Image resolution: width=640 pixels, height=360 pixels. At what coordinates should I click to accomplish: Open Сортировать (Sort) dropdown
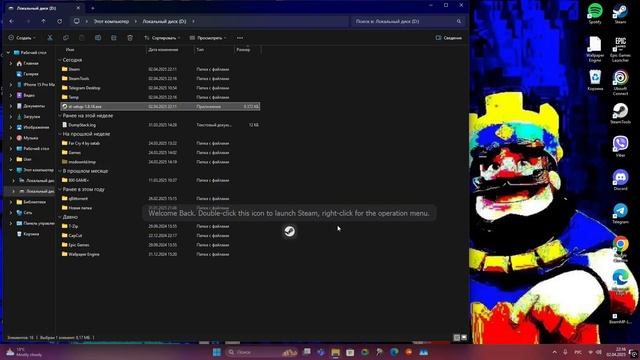point(162,38)
